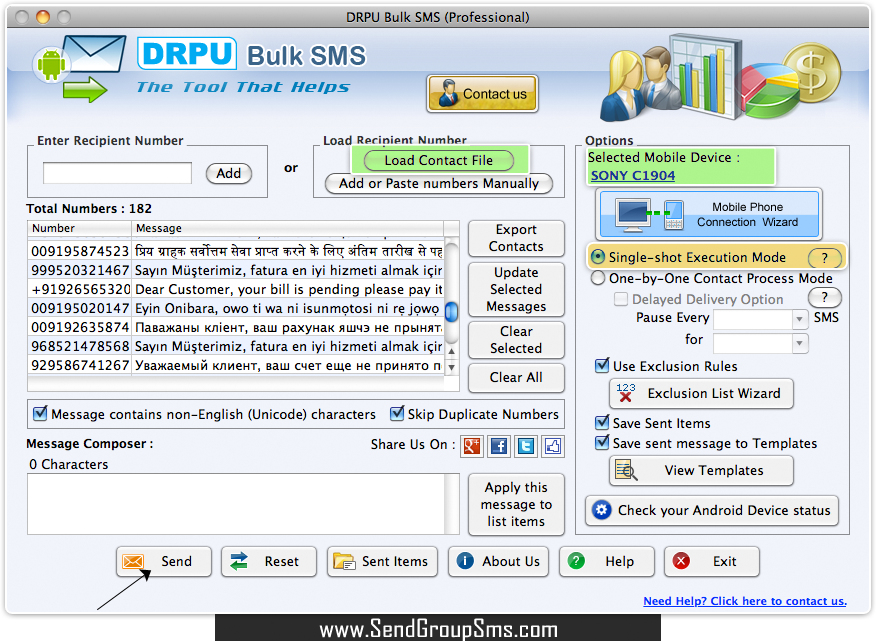Select row with number 009192635874
876x642 pixels.
[x=236, y=327]
